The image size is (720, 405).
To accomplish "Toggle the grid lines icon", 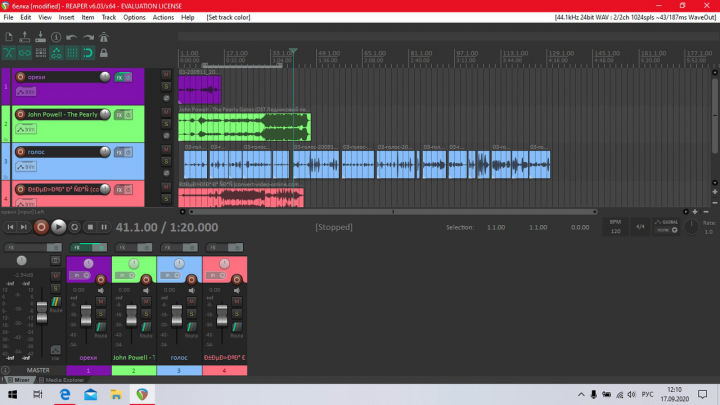I will 72,53.
